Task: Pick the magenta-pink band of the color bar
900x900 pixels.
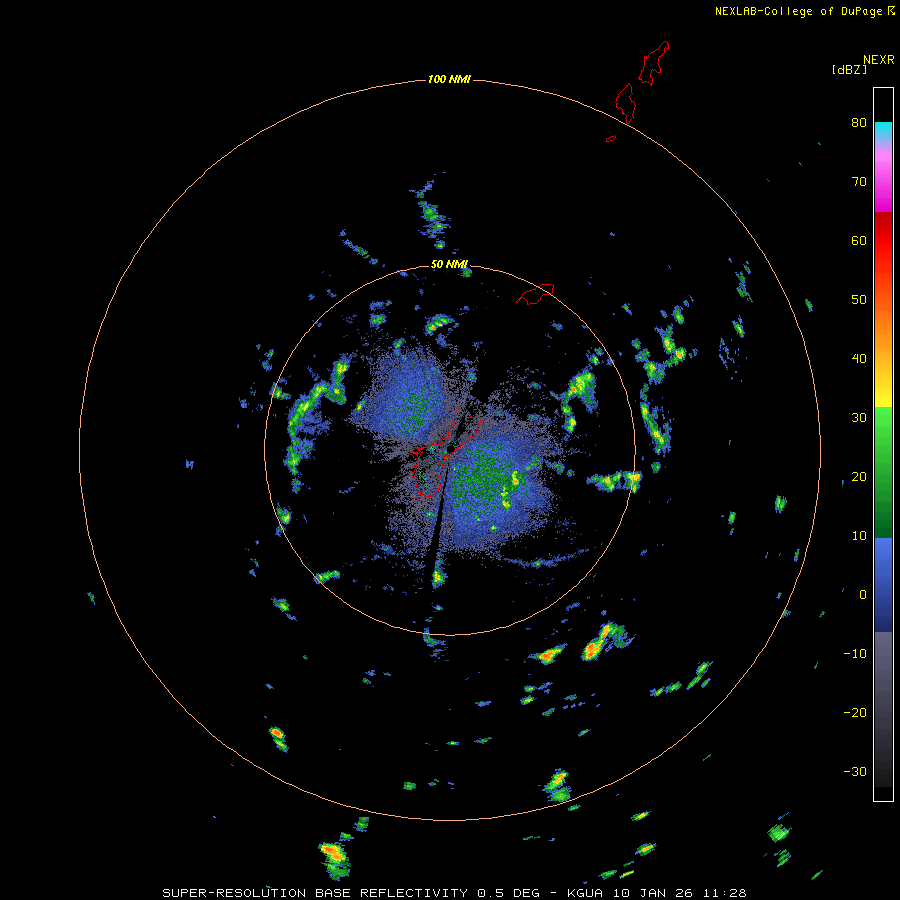Action: tap(883, 184)
